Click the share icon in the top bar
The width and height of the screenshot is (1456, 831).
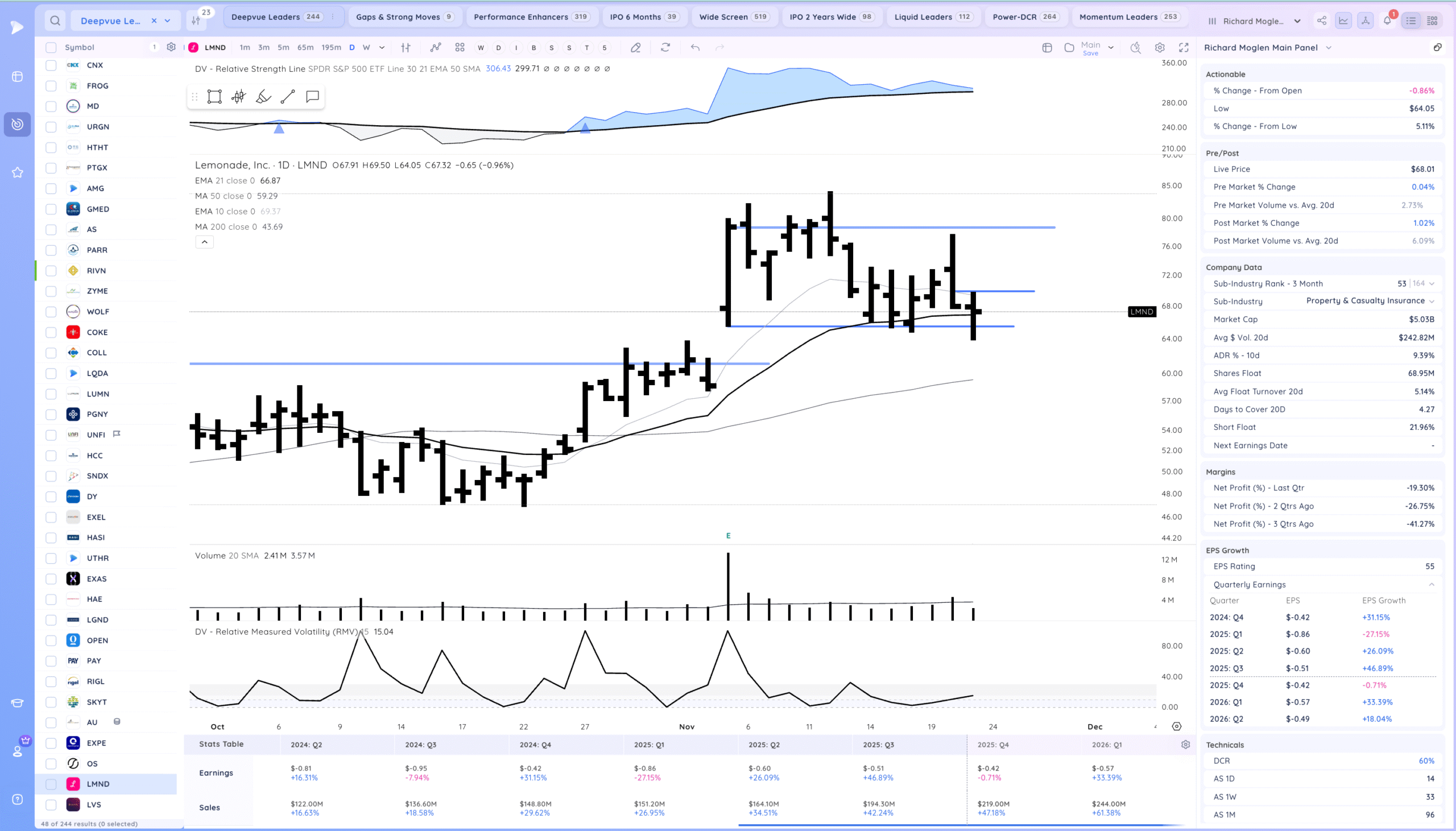click(x=1321, y=21)
